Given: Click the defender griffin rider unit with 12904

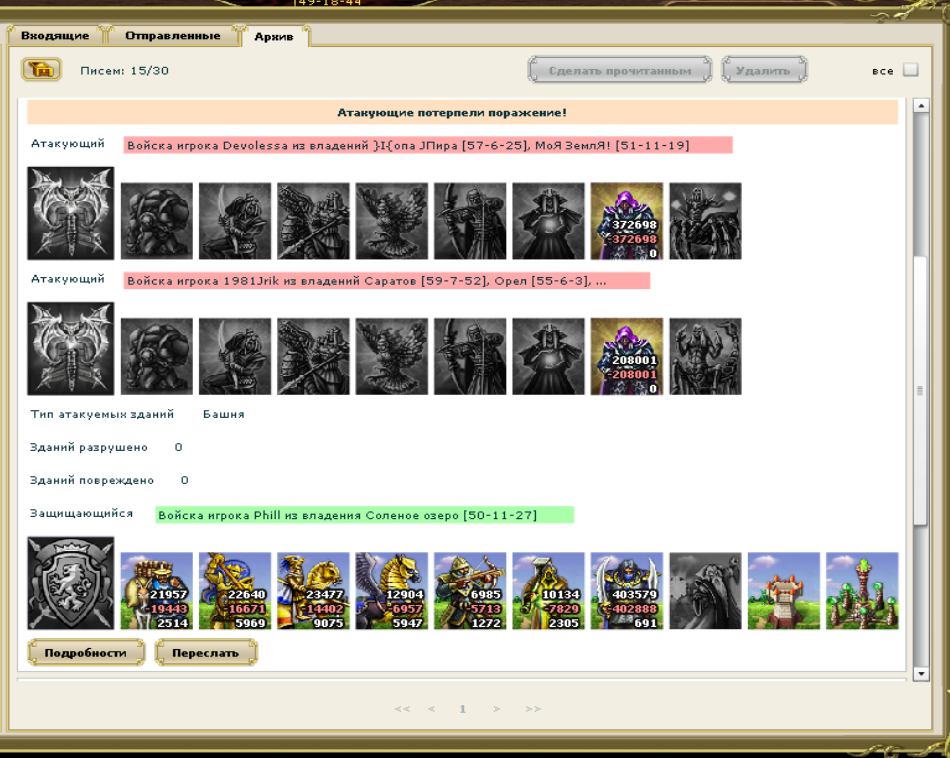Looking at the screenshot, I should pos(391,591).
